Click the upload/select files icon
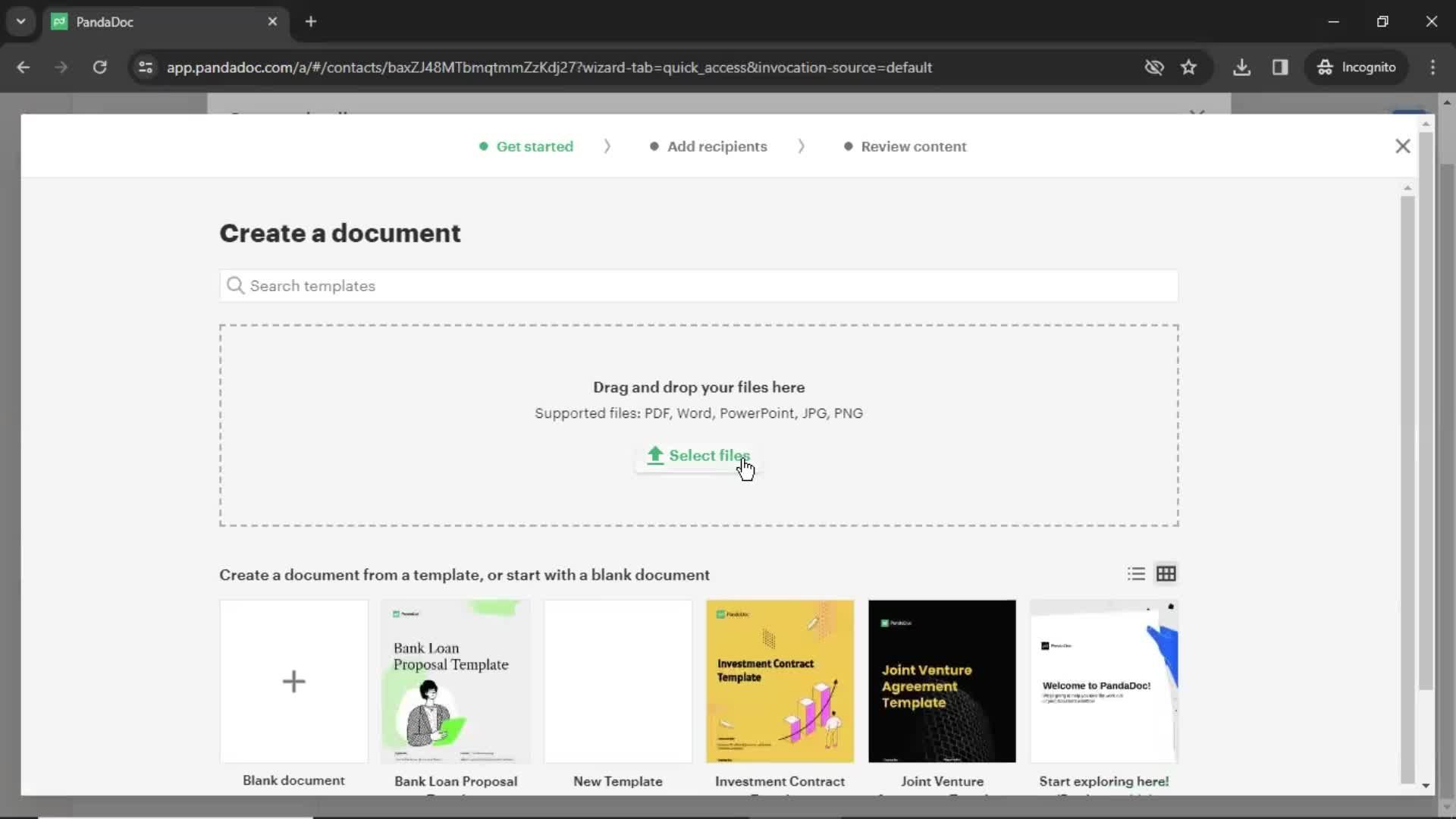 (655, 455)
